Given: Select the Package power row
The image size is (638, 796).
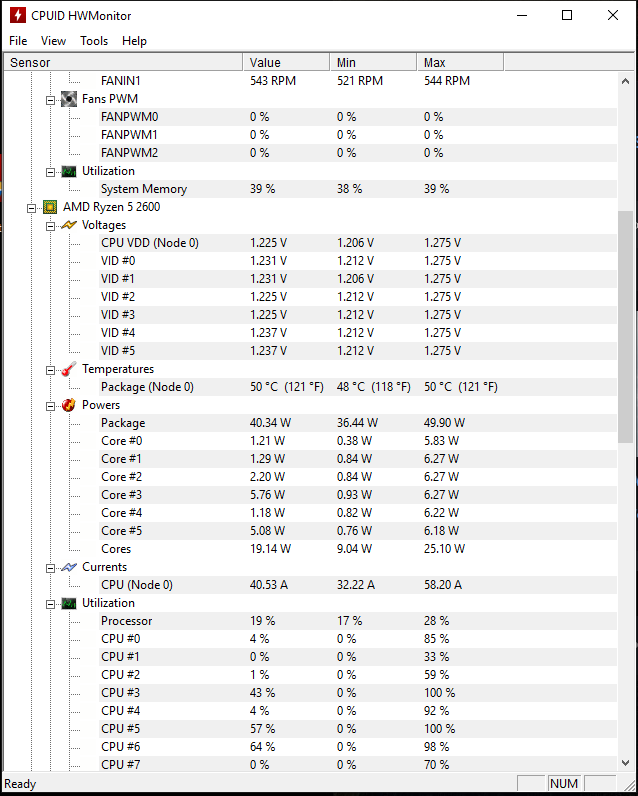Looking at the screenshot, I should 123,423.
